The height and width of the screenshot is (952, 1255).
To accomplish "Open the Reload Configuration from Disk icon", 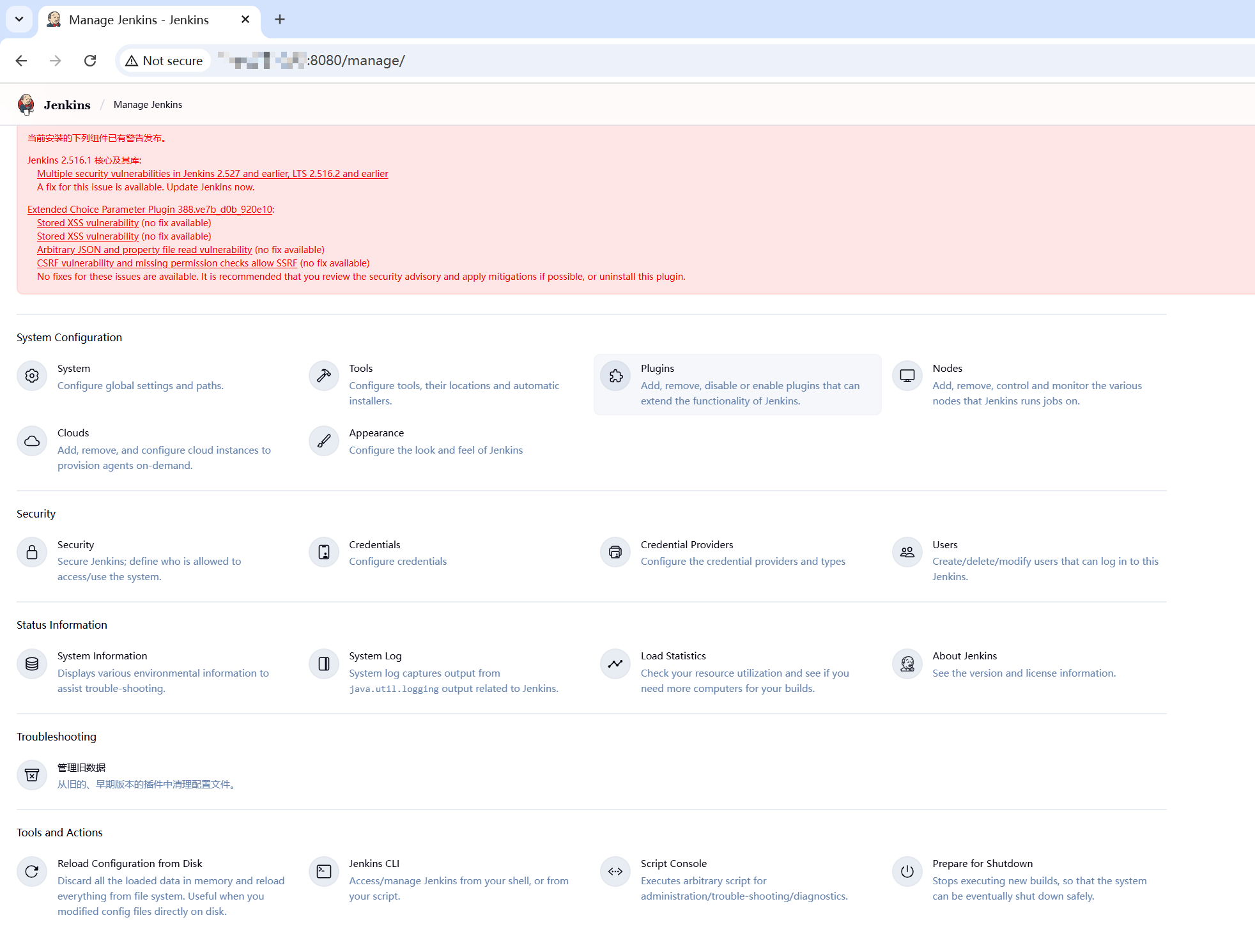I will pos(32,871).
